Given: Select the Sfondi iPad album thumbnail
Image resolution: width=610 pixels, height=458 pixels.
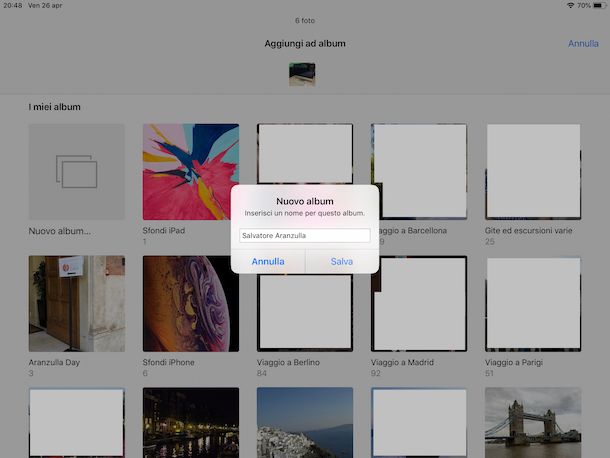Looking at the screenshot, I should tap(191, 172).
